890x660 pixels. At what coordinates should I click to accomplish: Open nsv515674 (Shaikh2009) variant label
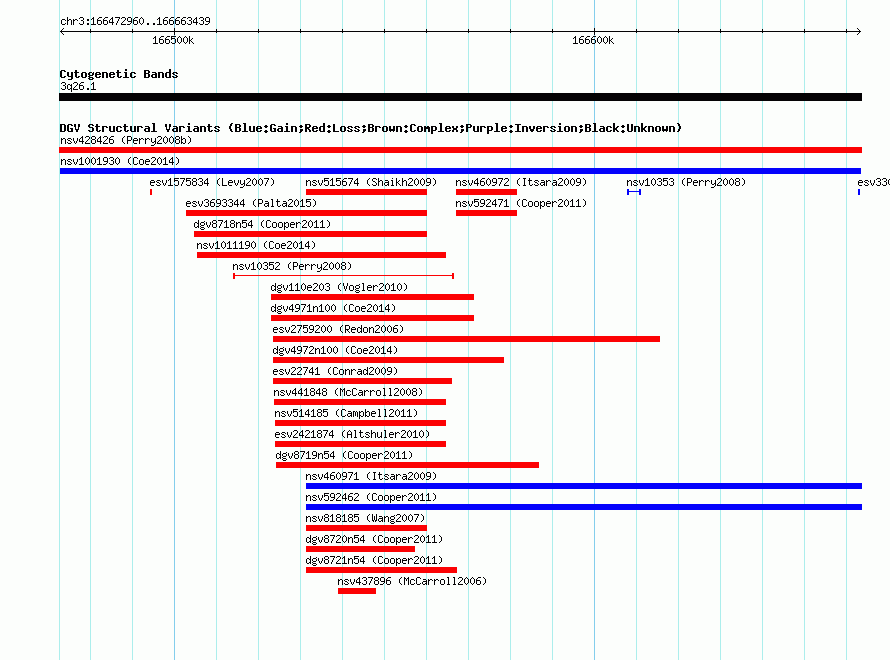371,182
